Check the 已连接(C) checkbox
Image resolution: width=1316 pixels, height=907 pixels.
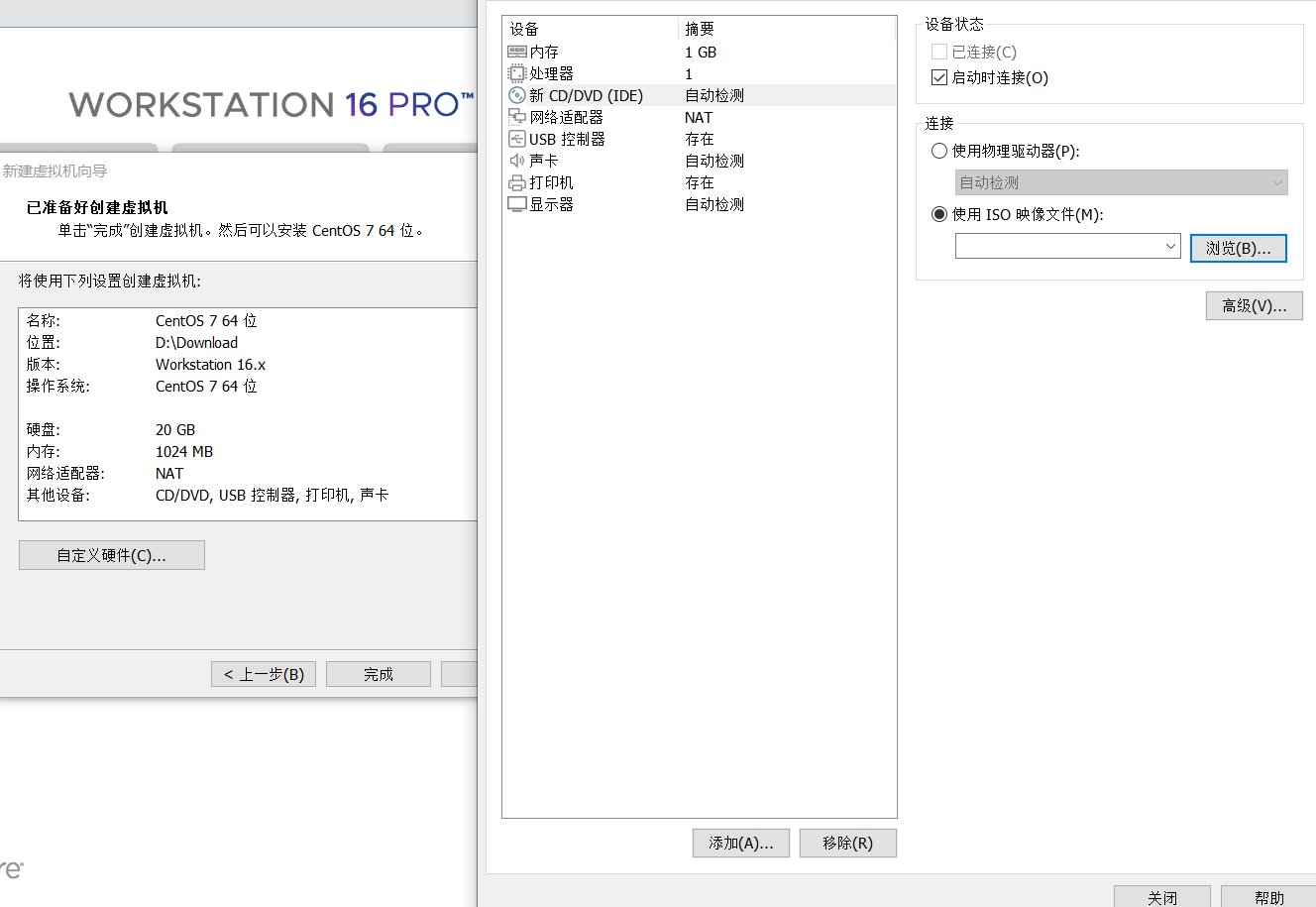939,52
